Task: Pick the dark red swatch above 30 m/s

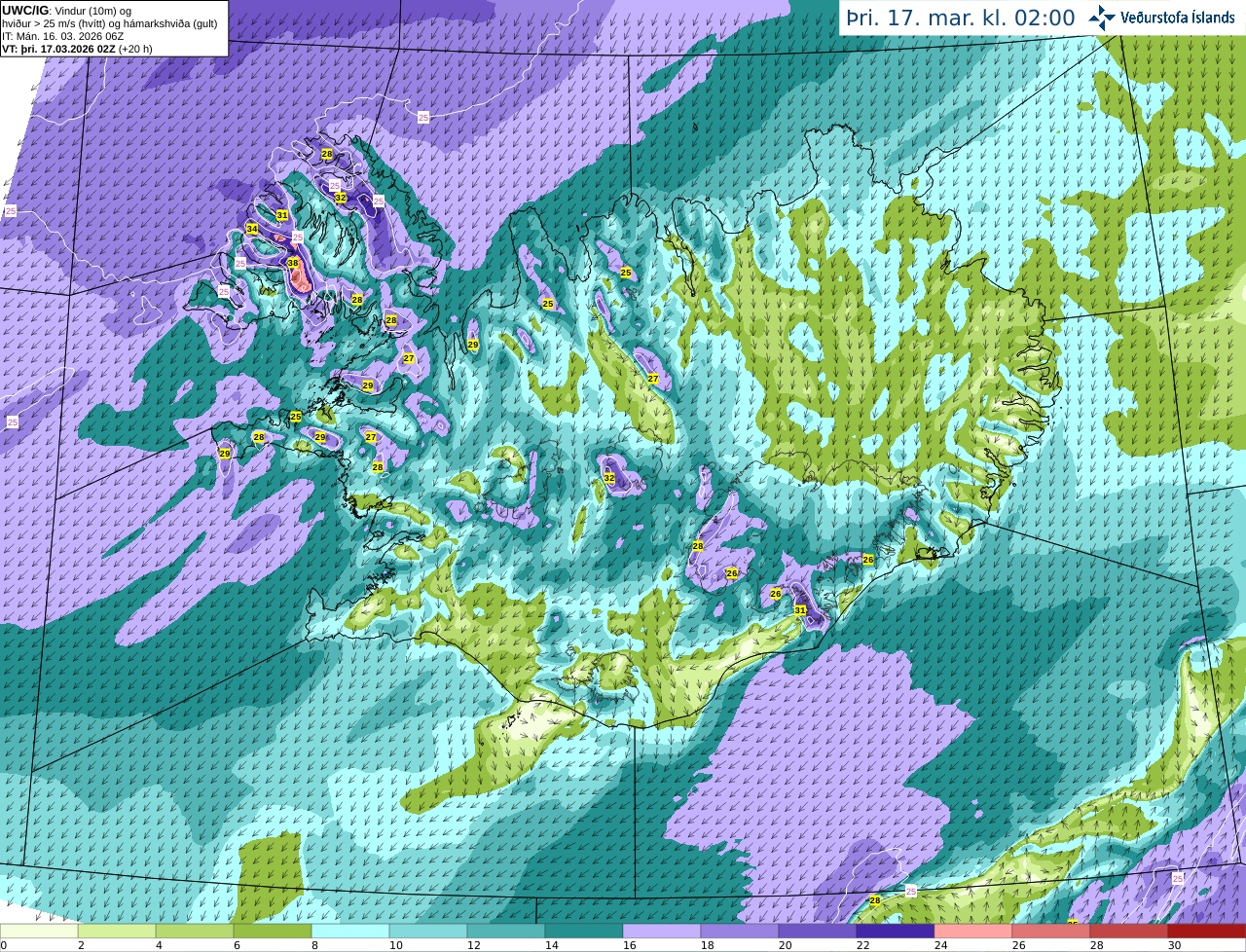Action: [x=1207, y=932]
